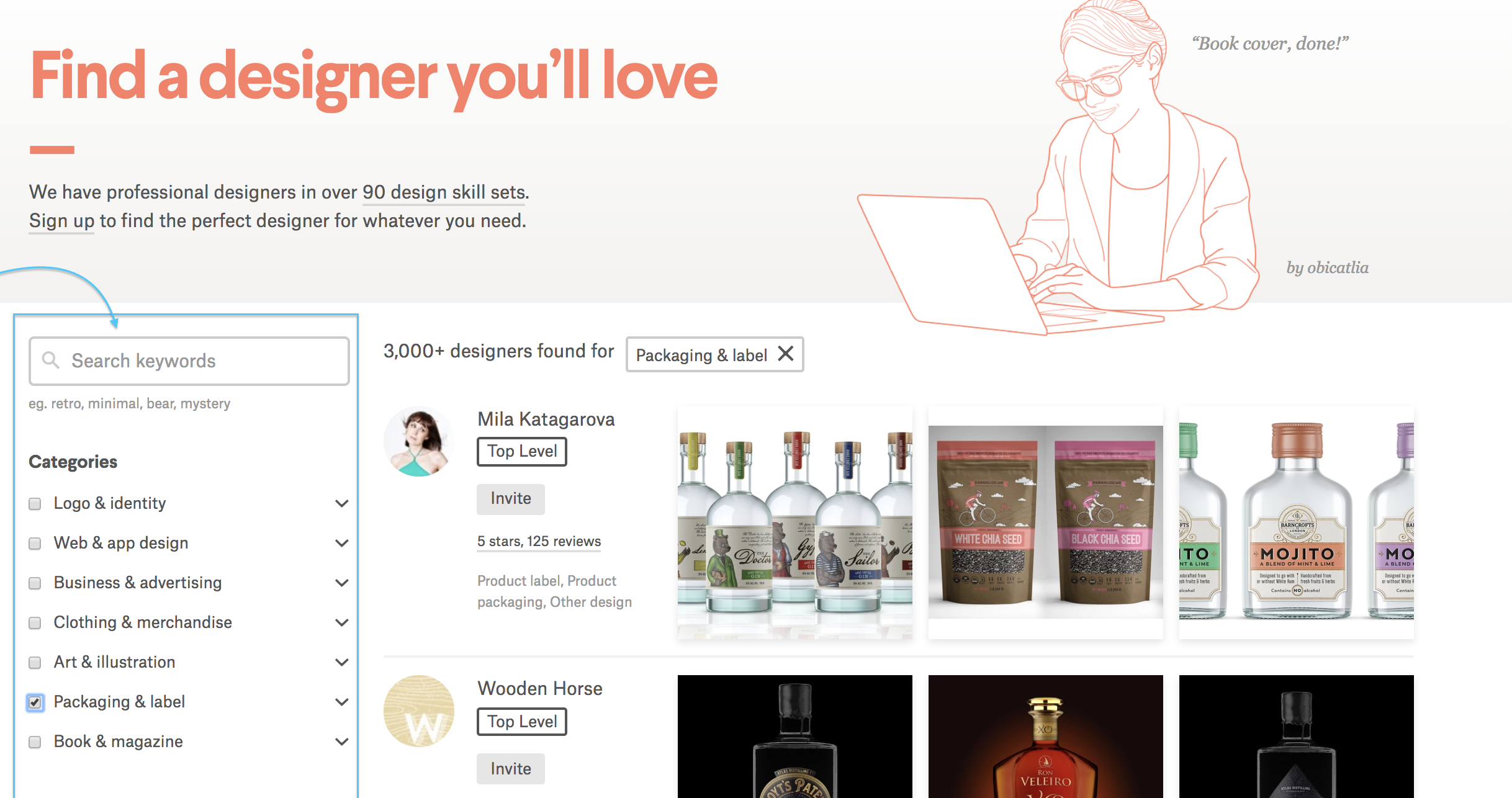The image size is (1512, 798).
Task: Enable the Art & illustration checkbox
Action: [35, 662]
